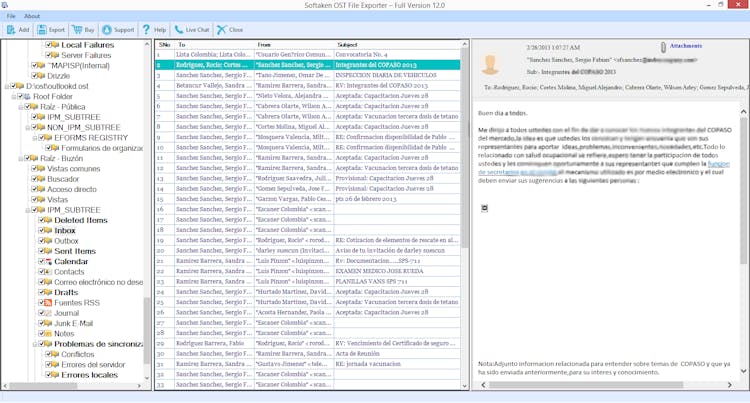Screen dimensions: 750x403
Task: Collapse IPM_SUBTREE under Raíz - Buzón
Action: coord(28,210)
